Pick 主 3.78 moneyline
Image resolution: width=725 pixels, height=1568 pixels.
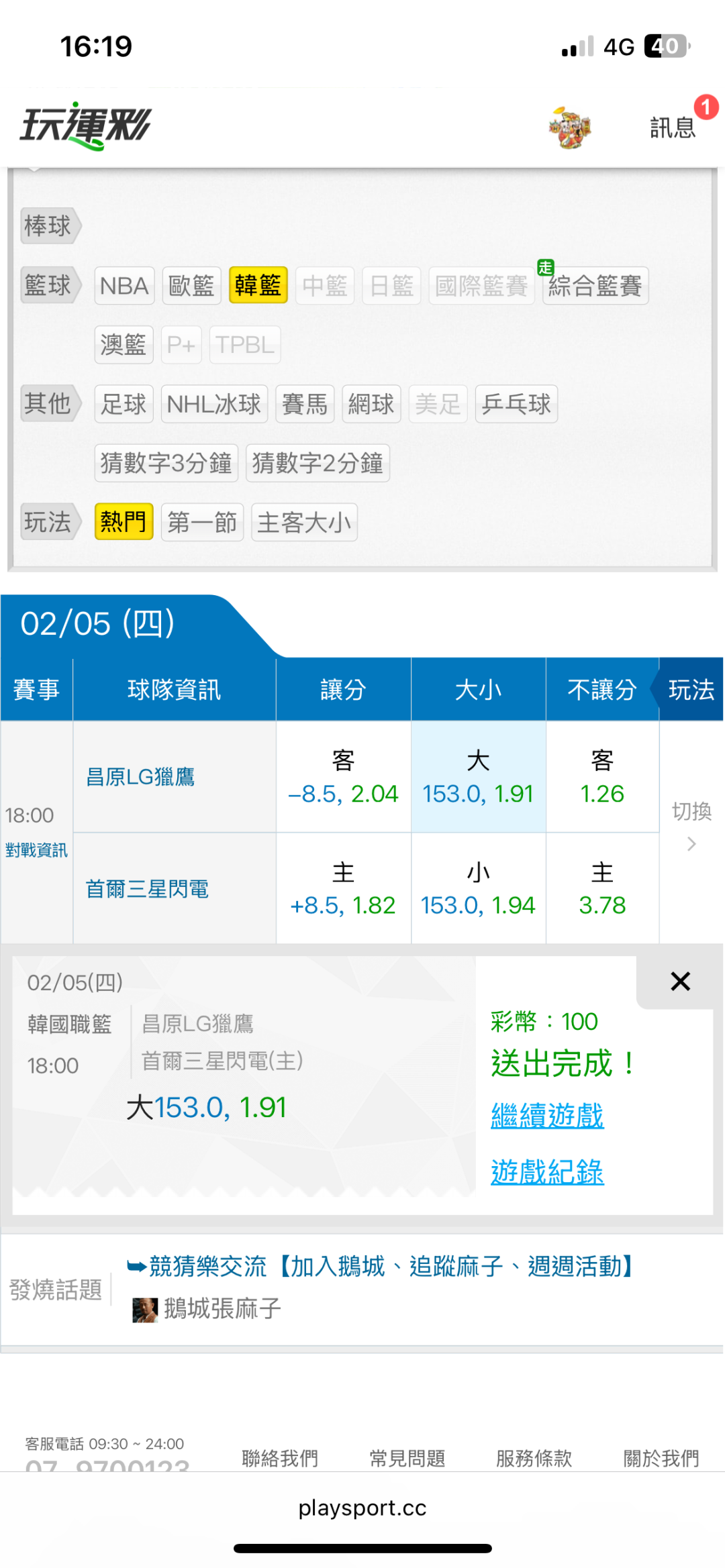pos(602,889)
